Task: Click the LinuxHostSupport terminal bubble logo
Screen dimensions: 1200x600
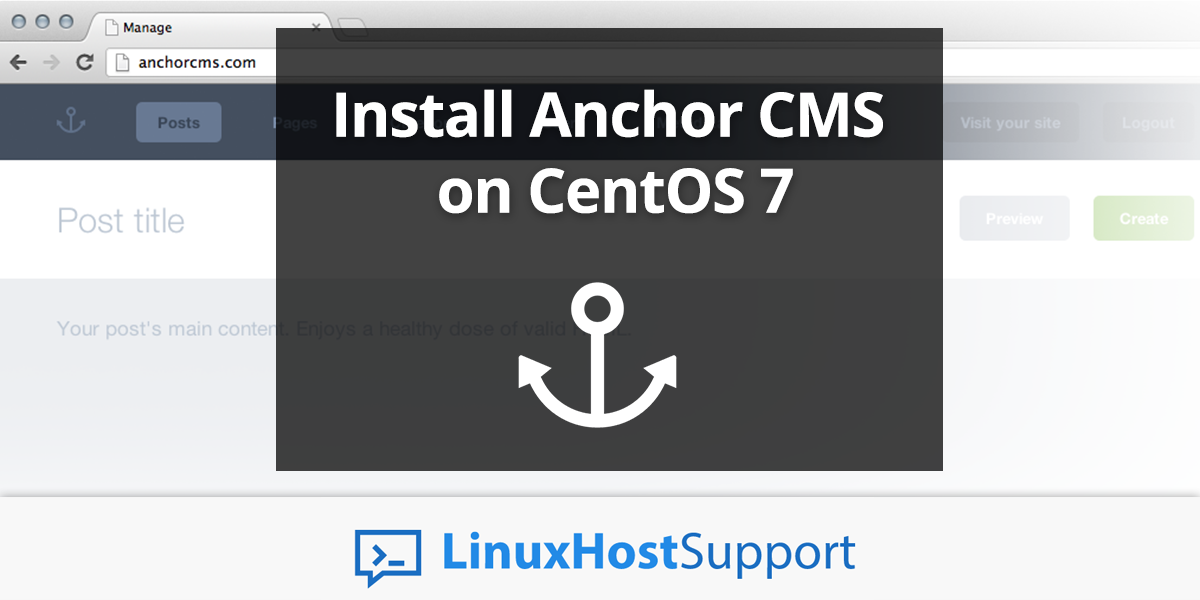Action: (x=389, y=556)
